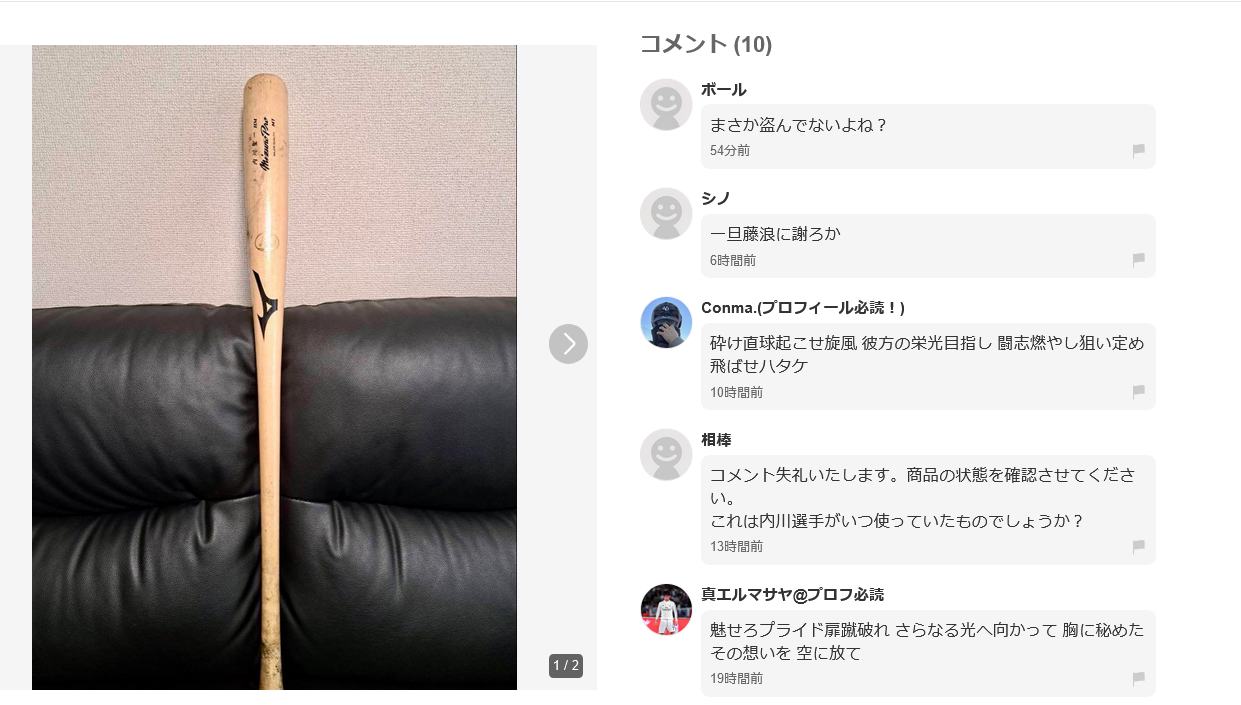Image resolution: width=1241 pixels, height=705 pixels.
Task: Open 真エルマサヤ's profile picture
Action: [x=666, y=610]
